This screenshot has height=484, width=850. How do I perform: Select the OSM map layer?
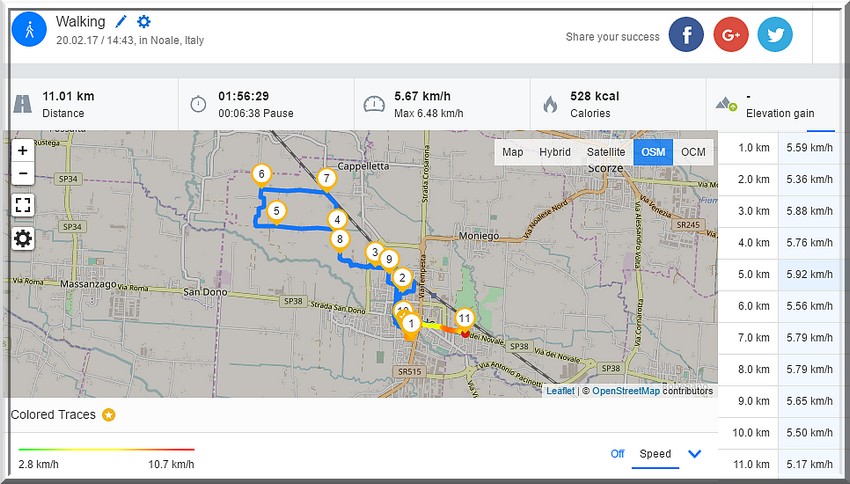653,152
